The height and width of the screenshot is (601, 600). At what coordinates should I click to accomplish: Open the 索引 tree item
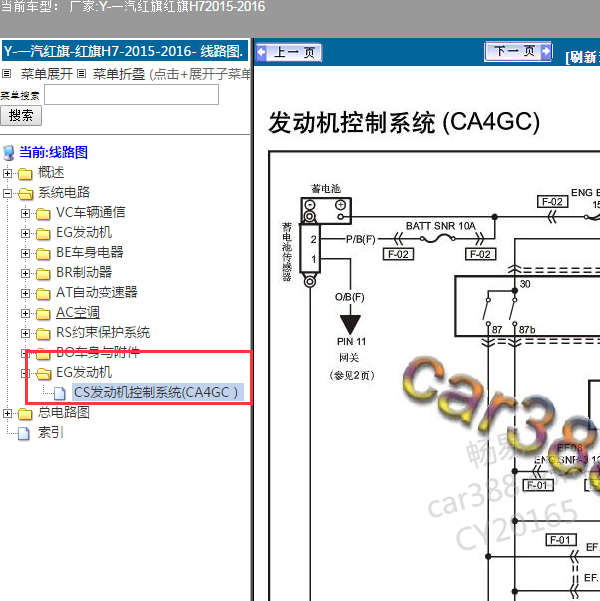click(x=50, y=432)
